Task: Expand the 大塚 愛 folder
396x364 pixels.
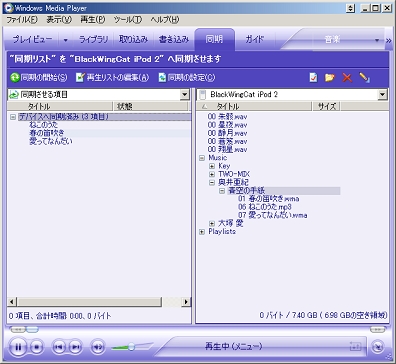Action: (212, 223)
